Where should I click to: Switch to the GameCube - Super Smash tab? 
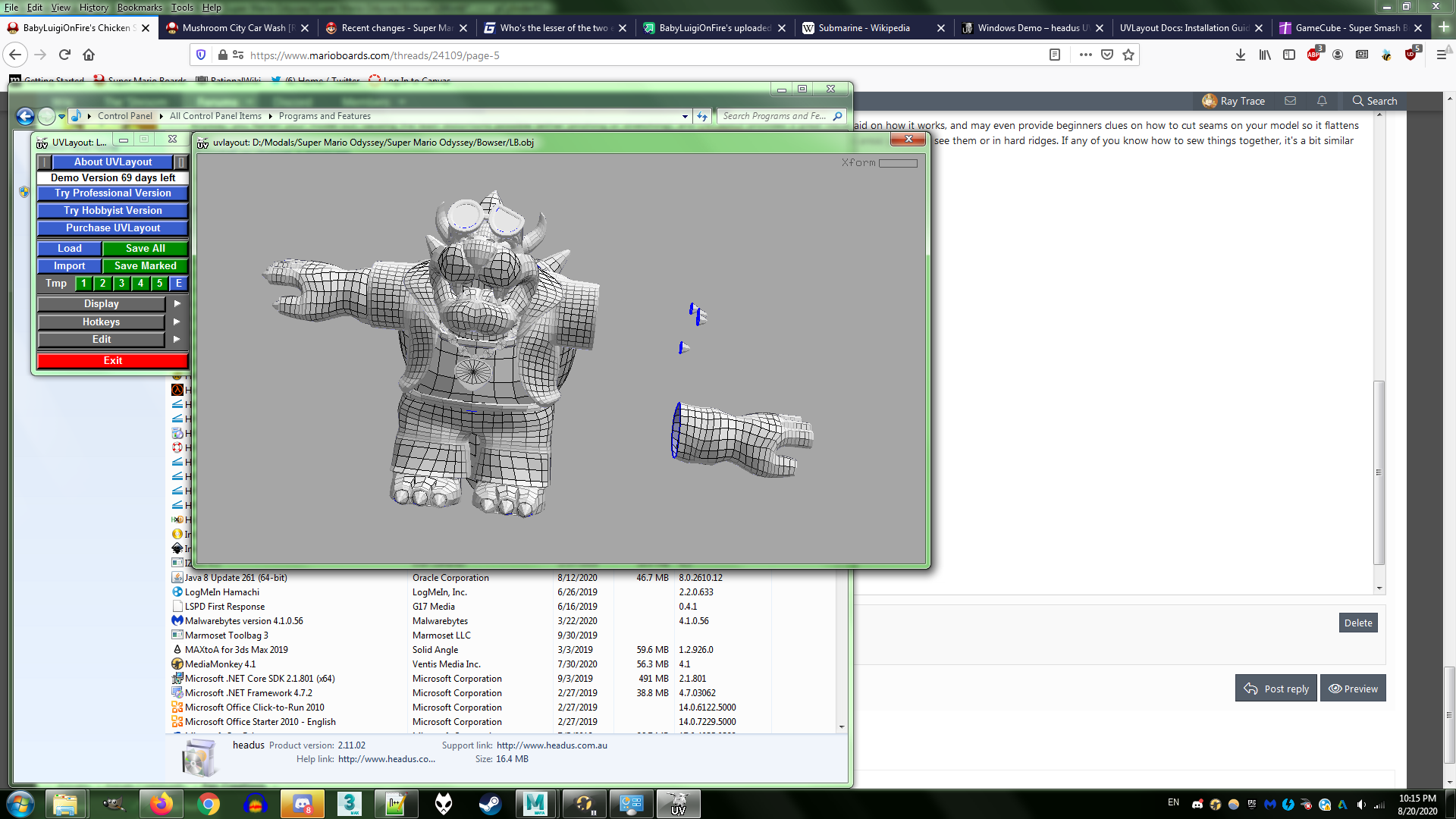[1351, 28]
